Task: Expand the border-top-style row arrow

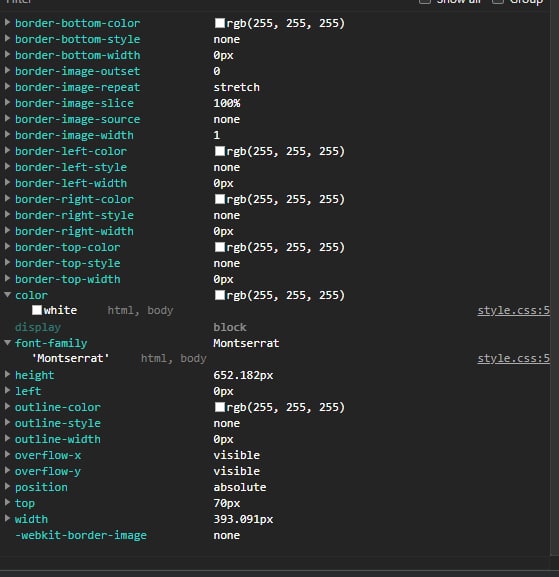Action: [x=7, y=262]
